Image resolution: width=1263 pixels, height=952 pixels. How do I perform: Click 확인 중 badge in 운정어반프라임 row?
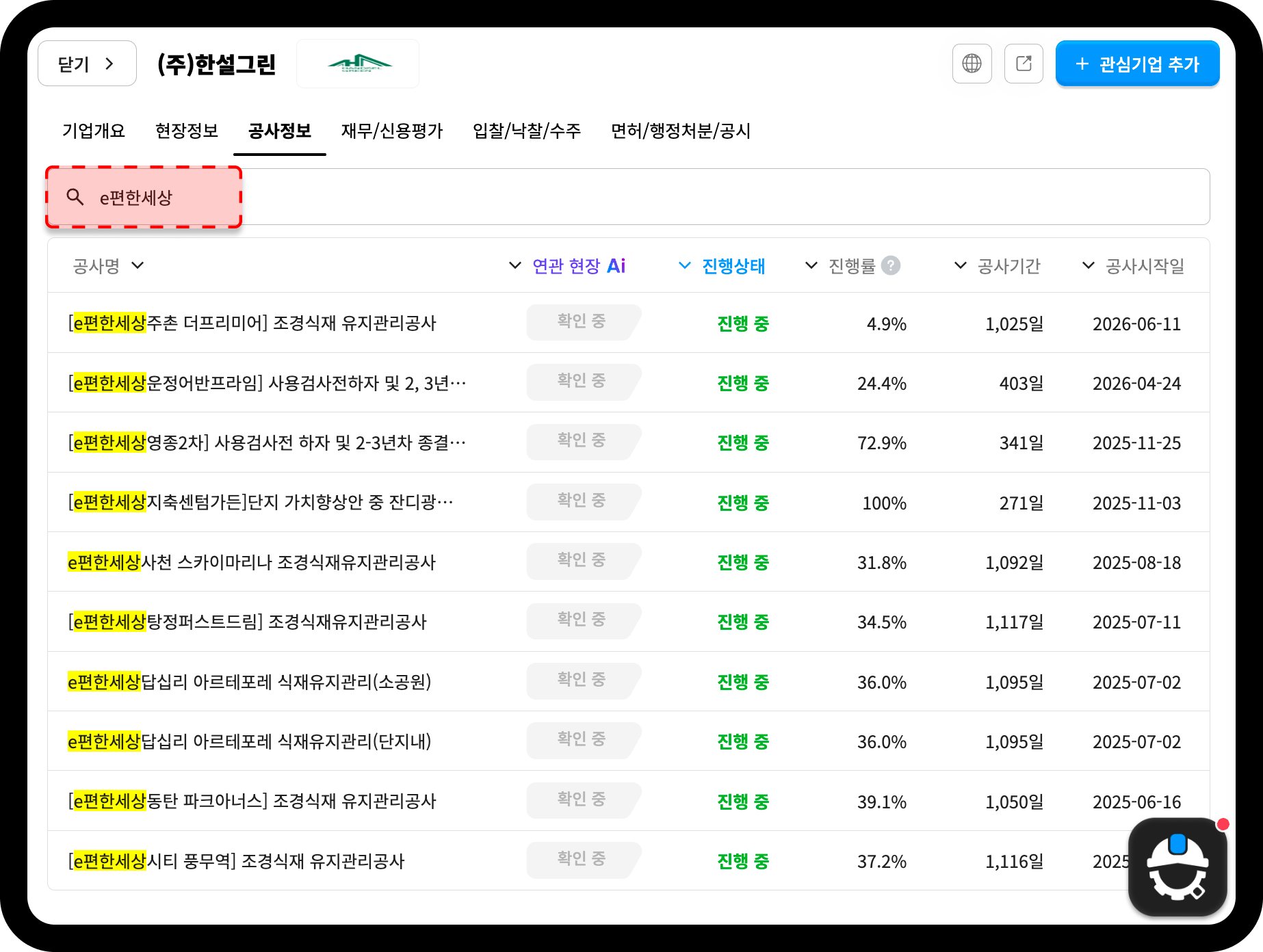[x=583, y=382]
